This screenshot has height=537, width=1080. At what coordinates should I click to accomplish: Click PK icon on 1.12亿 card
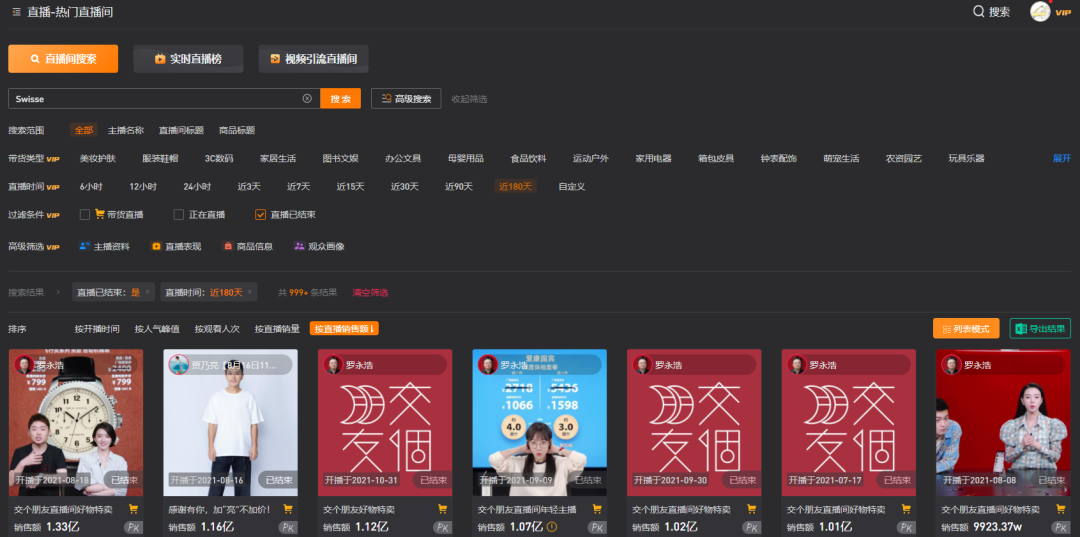pyautogui.click(x=443, y=527)
